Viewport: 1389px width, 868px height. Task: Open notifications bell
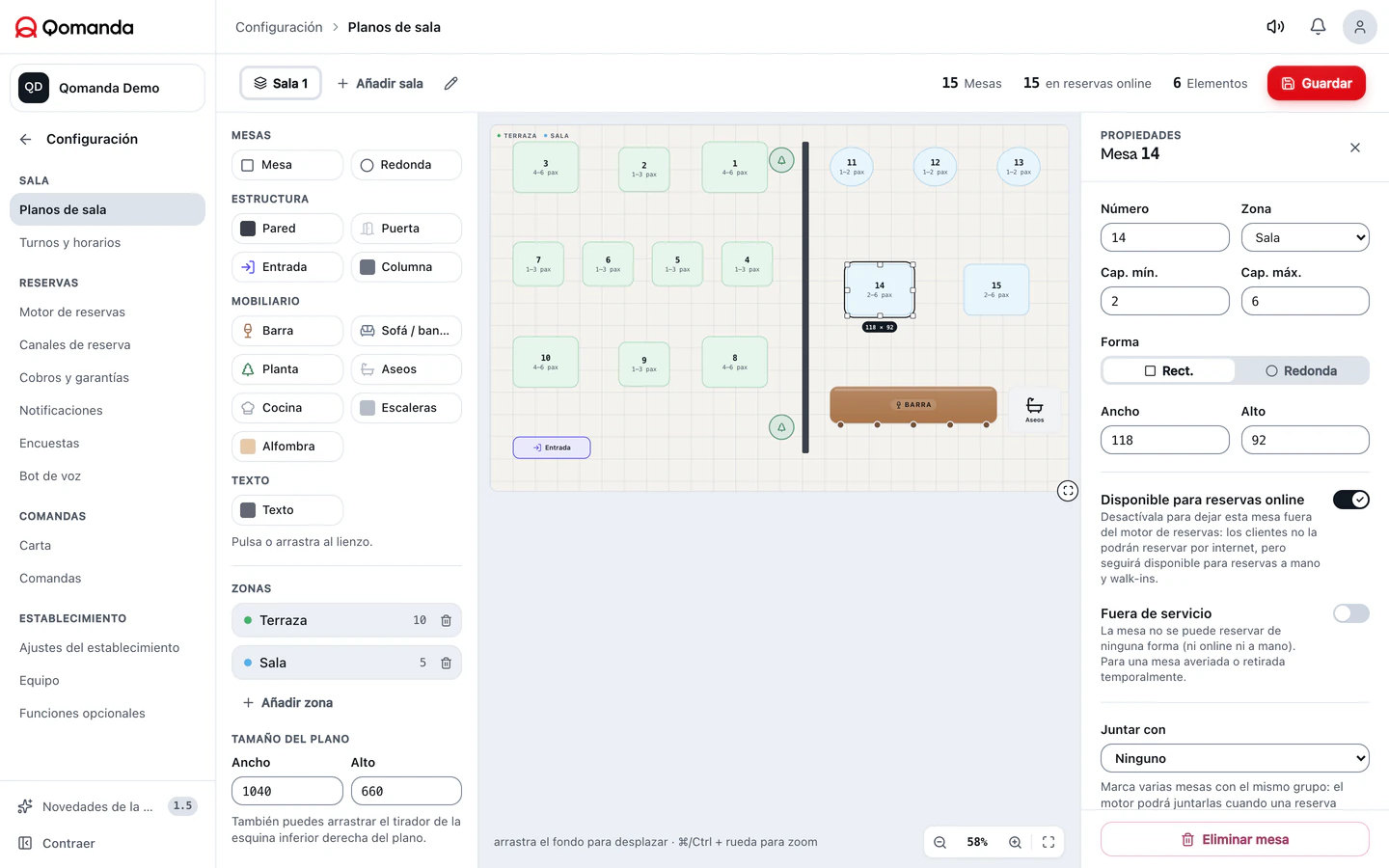tap(1318, 27)
